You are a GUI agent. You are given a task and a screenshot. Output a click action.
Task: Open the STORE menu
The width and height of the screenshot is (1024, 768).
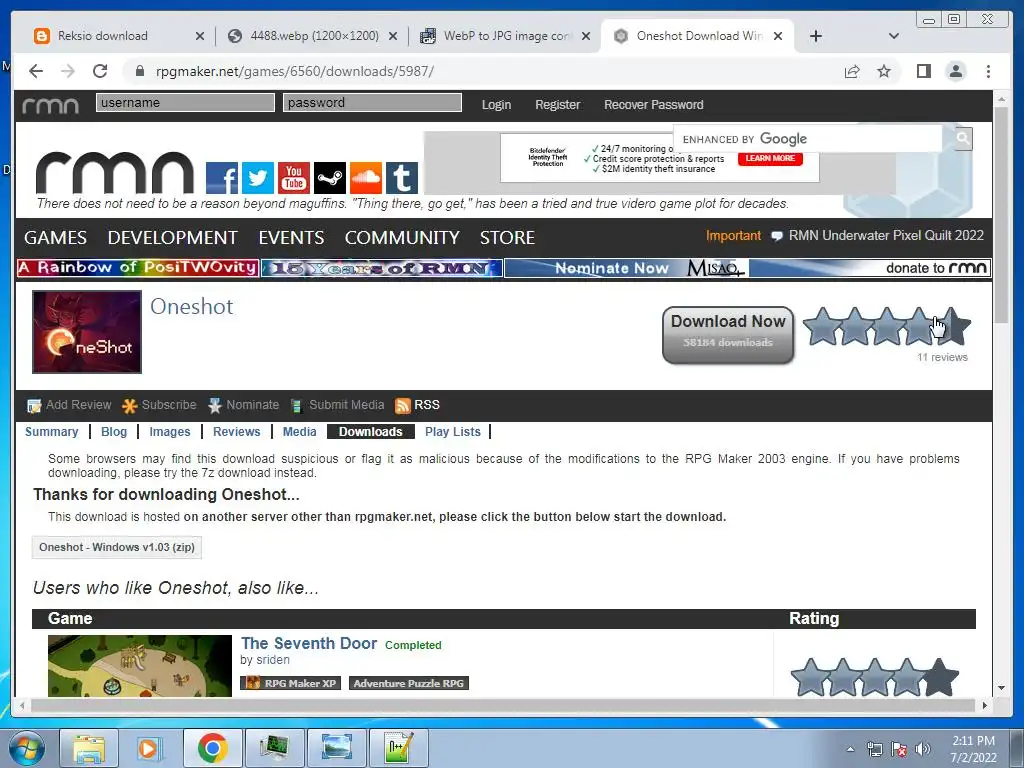point(507,238)
